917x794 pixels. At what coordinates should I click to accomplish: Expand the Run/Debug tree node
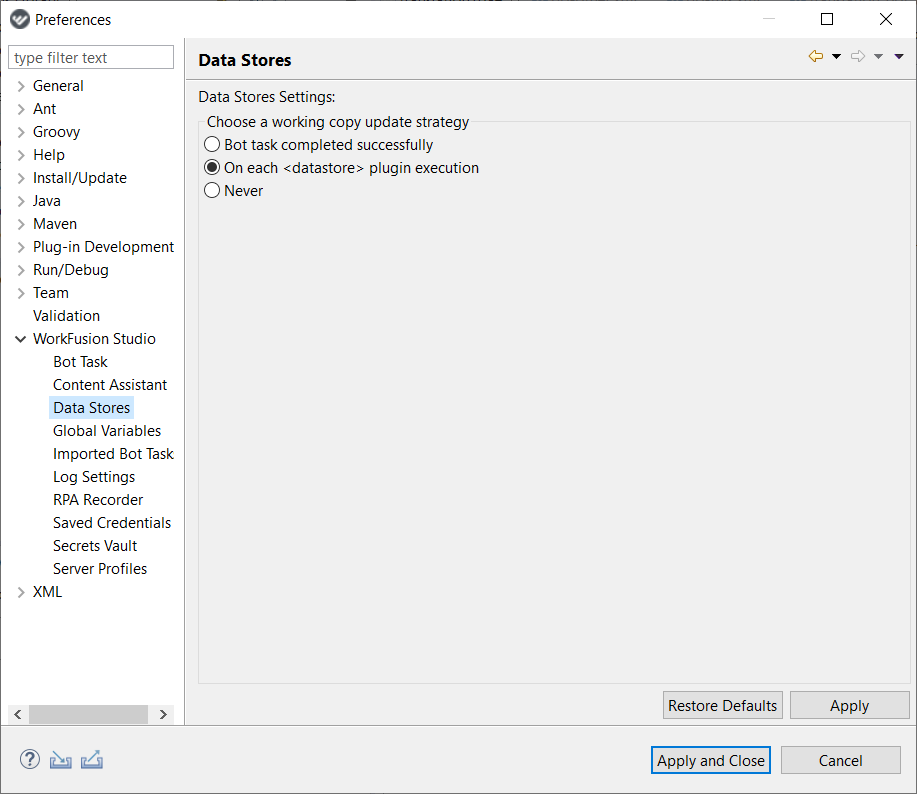tap(21, 270)
